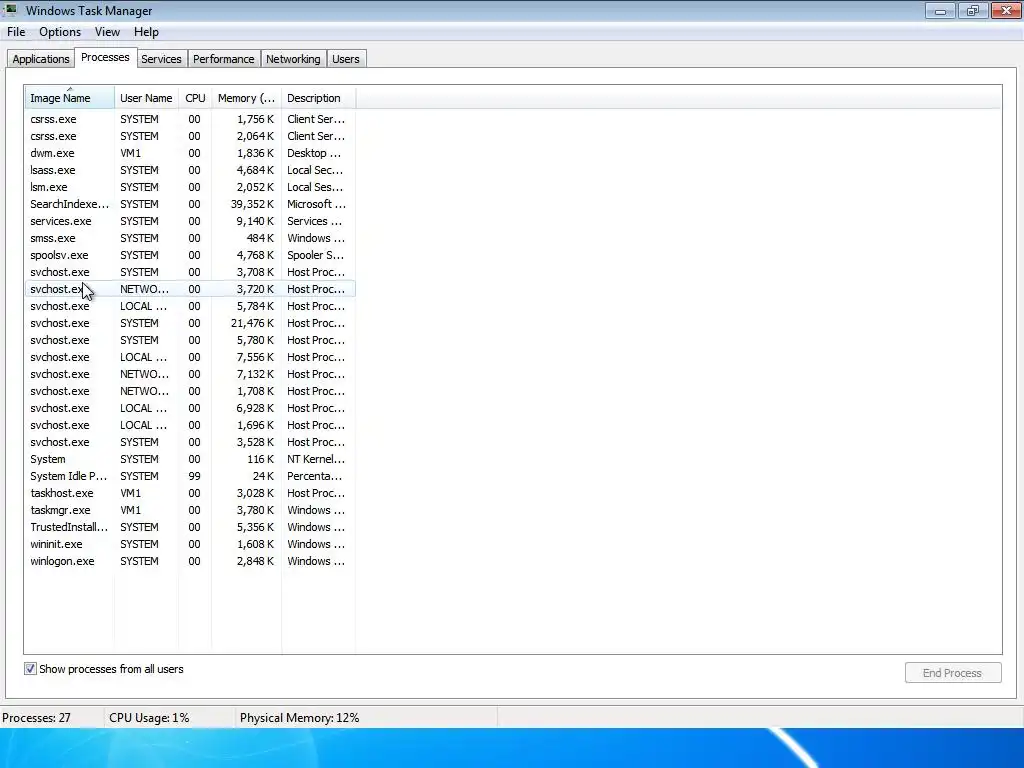Open the File menu
The height and width of the screenshot is (768, 1024).
16,32
